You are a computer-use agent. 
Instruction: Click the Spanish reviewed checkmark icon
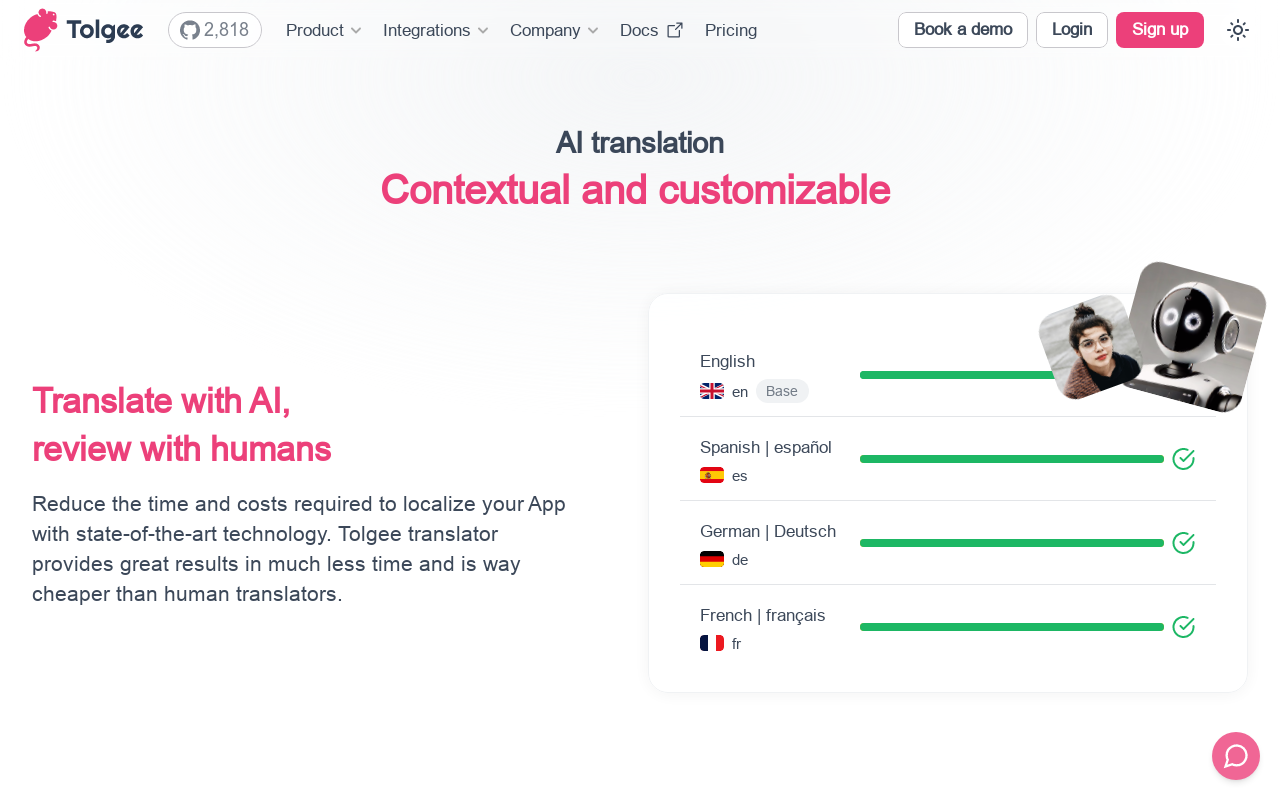(x=1184, y=459)
